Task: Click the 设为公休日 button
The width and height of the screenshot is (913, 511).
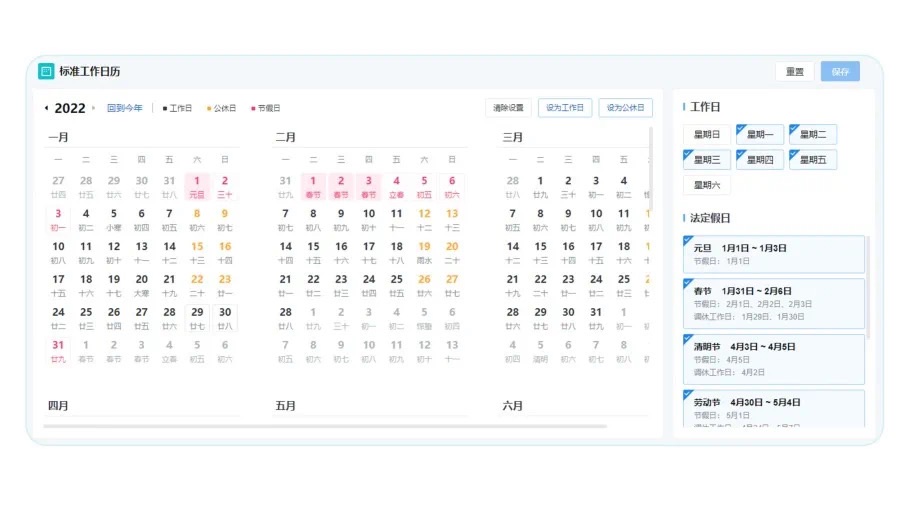Action: (625, 108)
